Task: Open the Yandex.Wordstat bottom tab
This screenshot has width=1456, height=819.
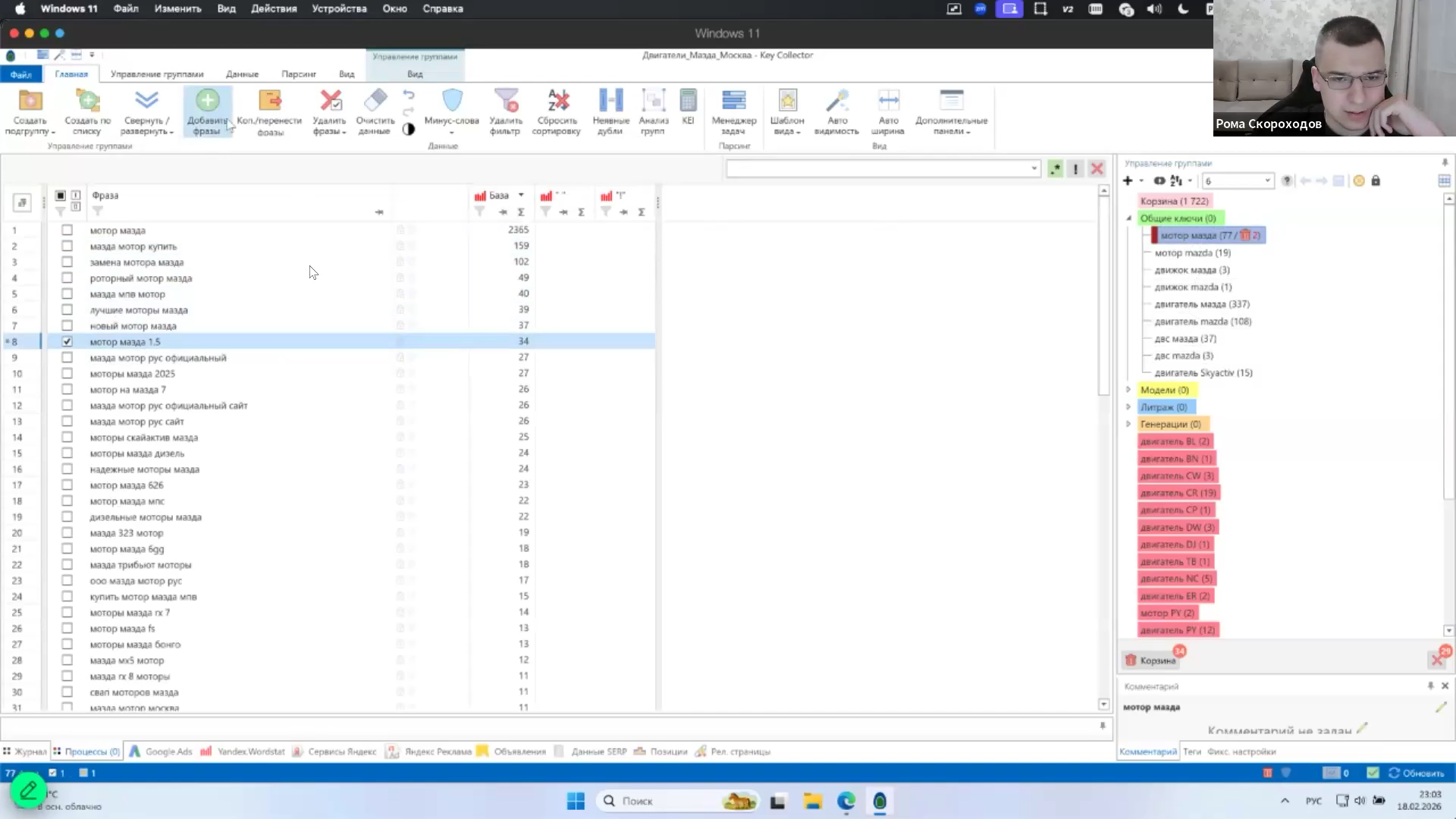Action: click(243, 752)
